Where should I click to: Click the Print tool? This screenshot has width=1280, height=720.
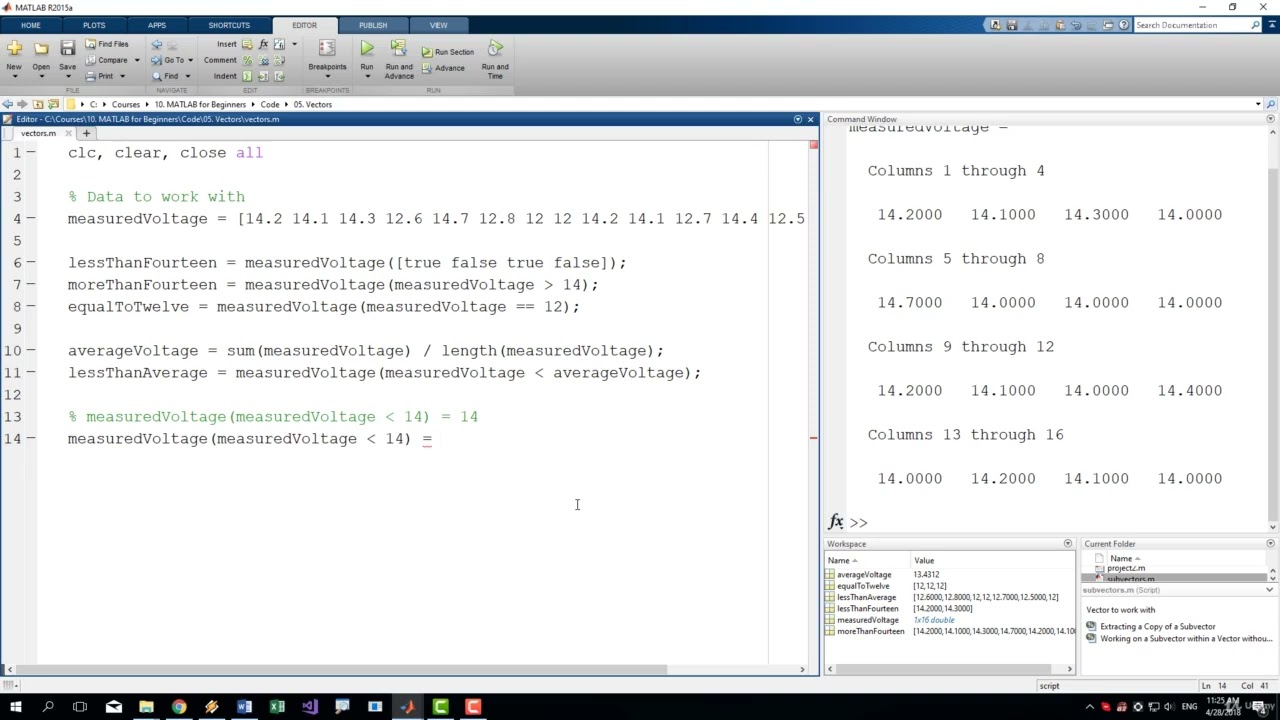pyautogui.click(x=100, y=76)
